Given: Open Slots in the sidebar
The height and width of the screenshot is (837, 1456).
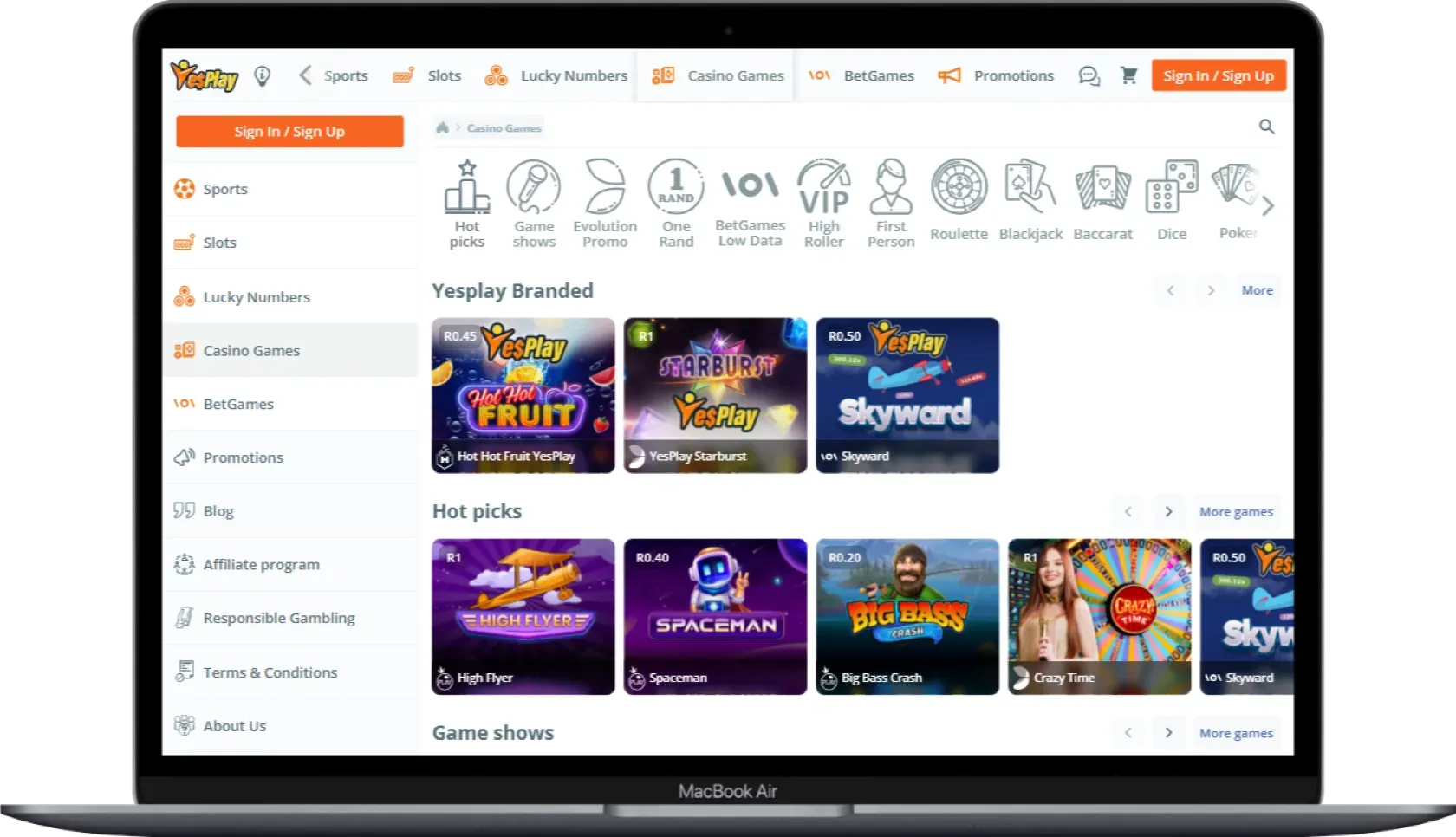Looking at the screenshot, I should coord(290,243).
